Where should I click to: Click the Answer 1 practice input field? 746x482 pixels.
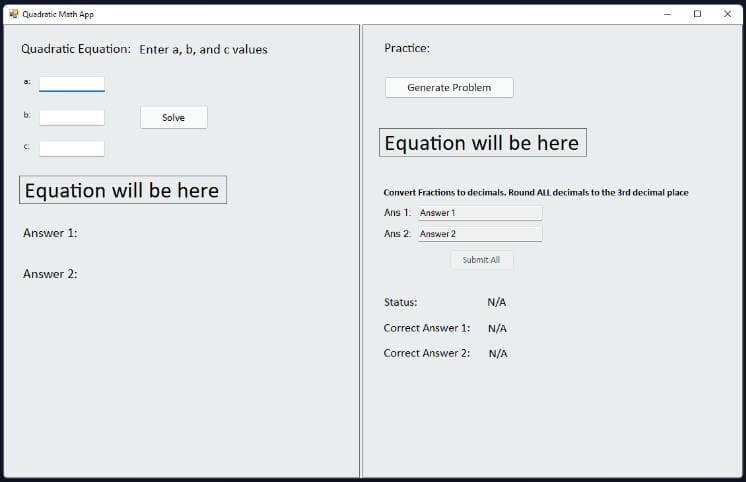coord(480,213)
